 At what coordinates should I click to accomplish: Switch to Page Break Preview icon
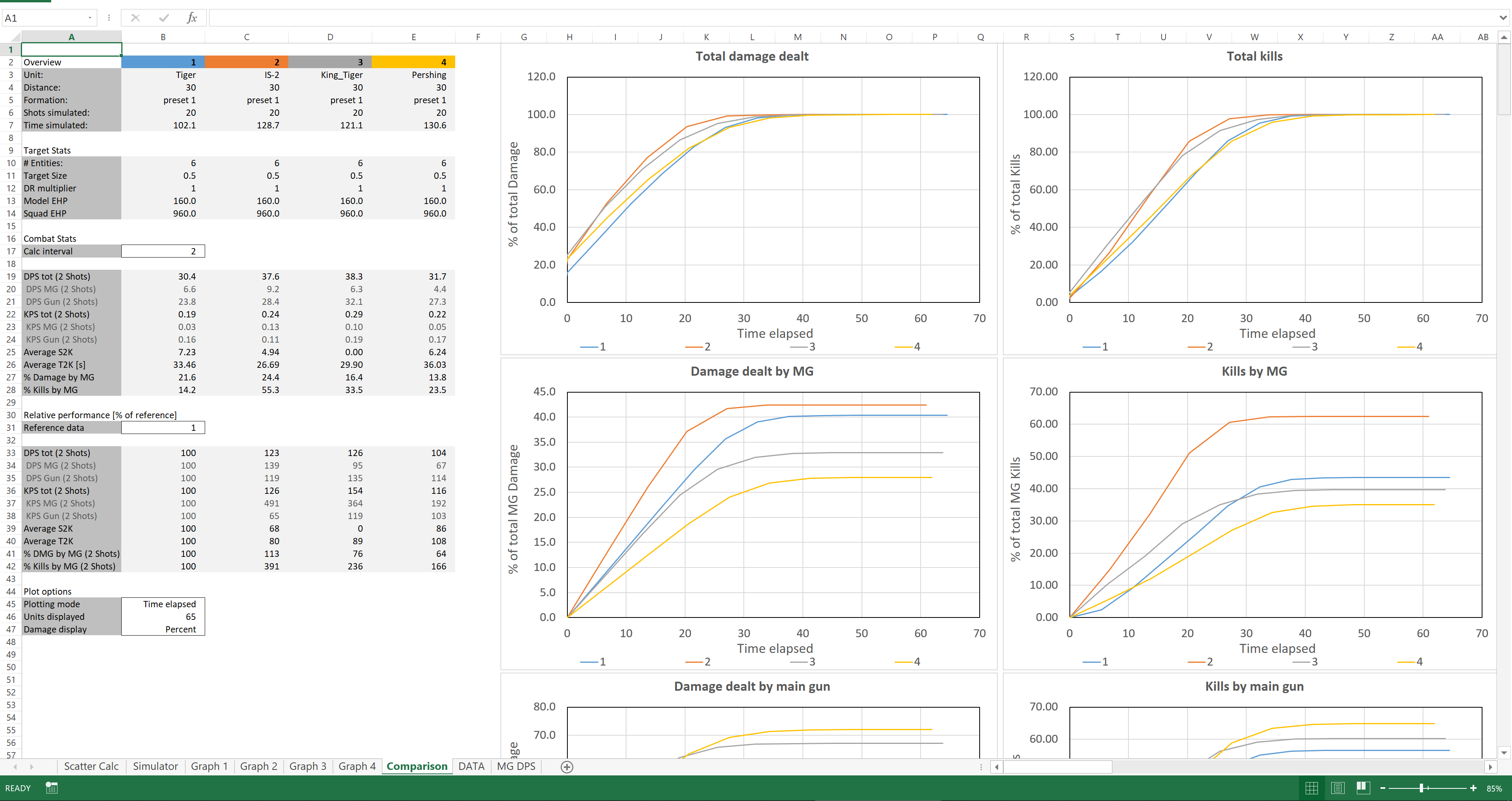1363,788
